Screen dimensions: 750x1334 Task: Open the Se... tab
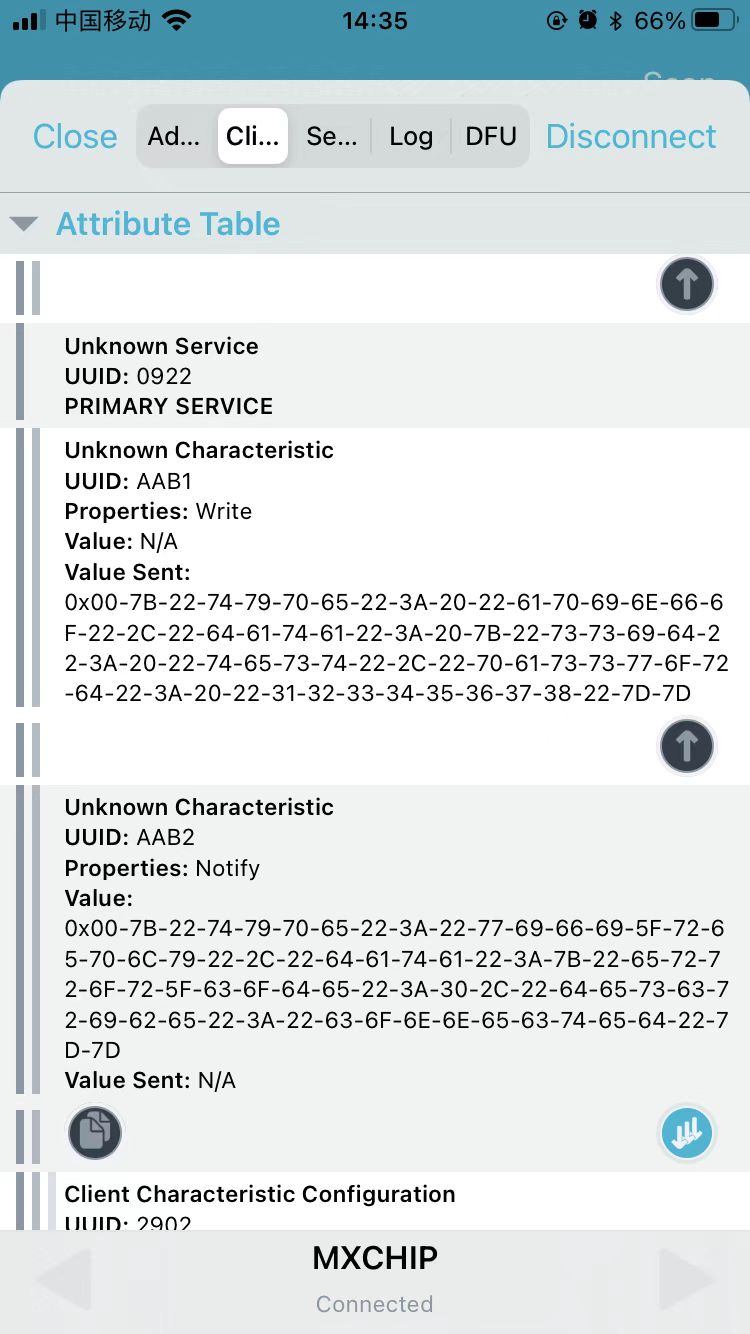click(x=331, y=136)
